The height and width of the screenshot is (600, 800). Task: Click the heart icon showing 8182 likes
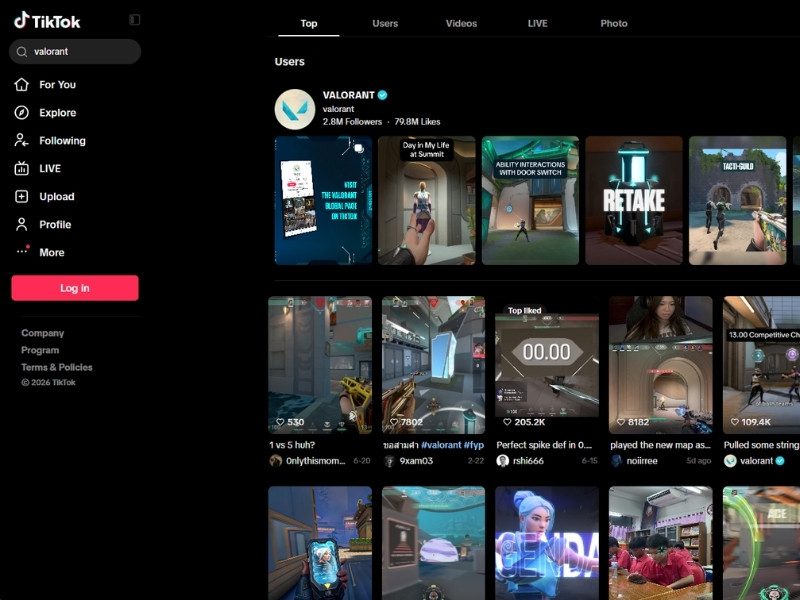(x=621, y=422)
